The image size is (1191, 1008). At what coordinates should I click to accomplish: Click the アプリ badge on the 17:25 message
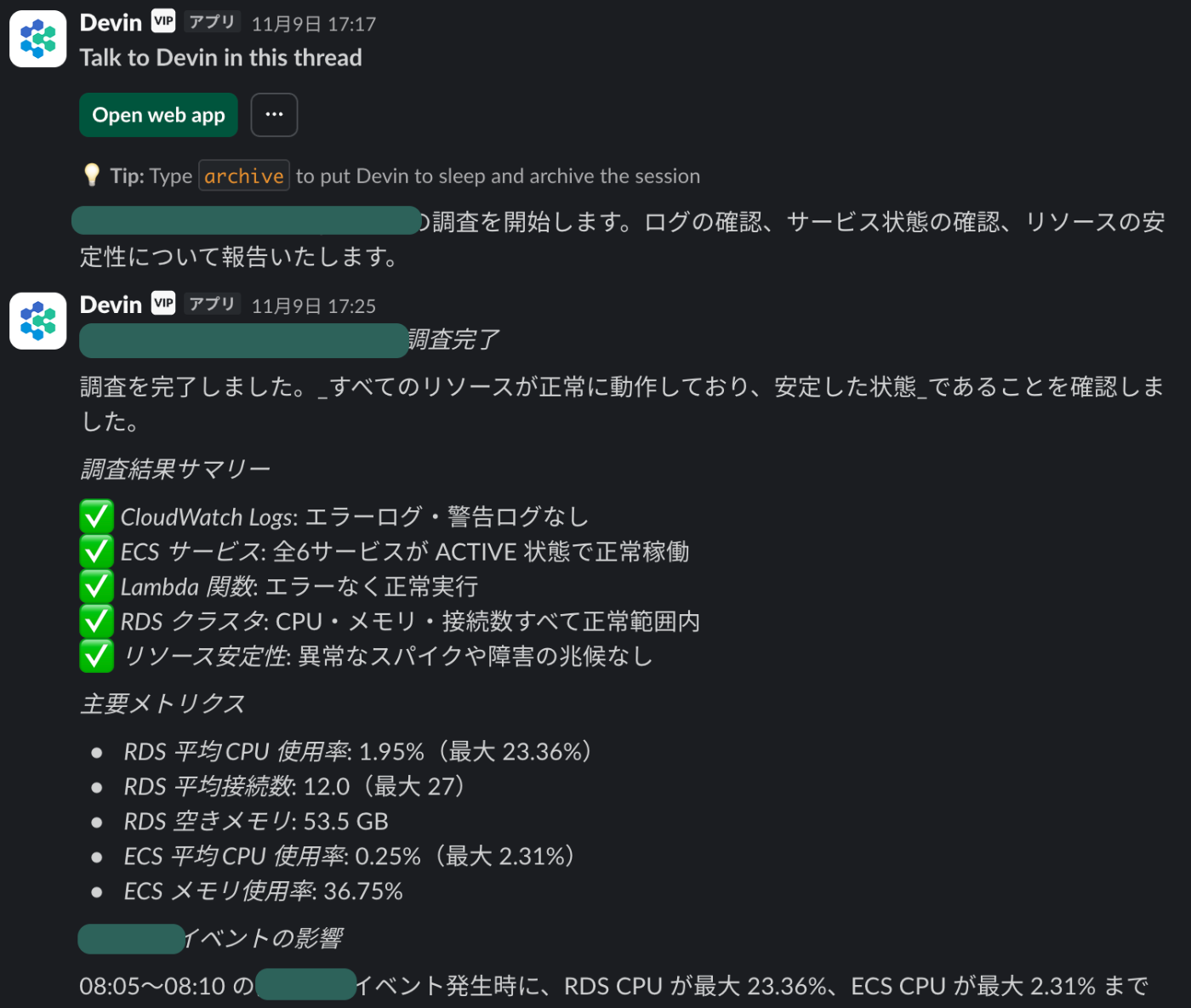(x=212, y=304)
